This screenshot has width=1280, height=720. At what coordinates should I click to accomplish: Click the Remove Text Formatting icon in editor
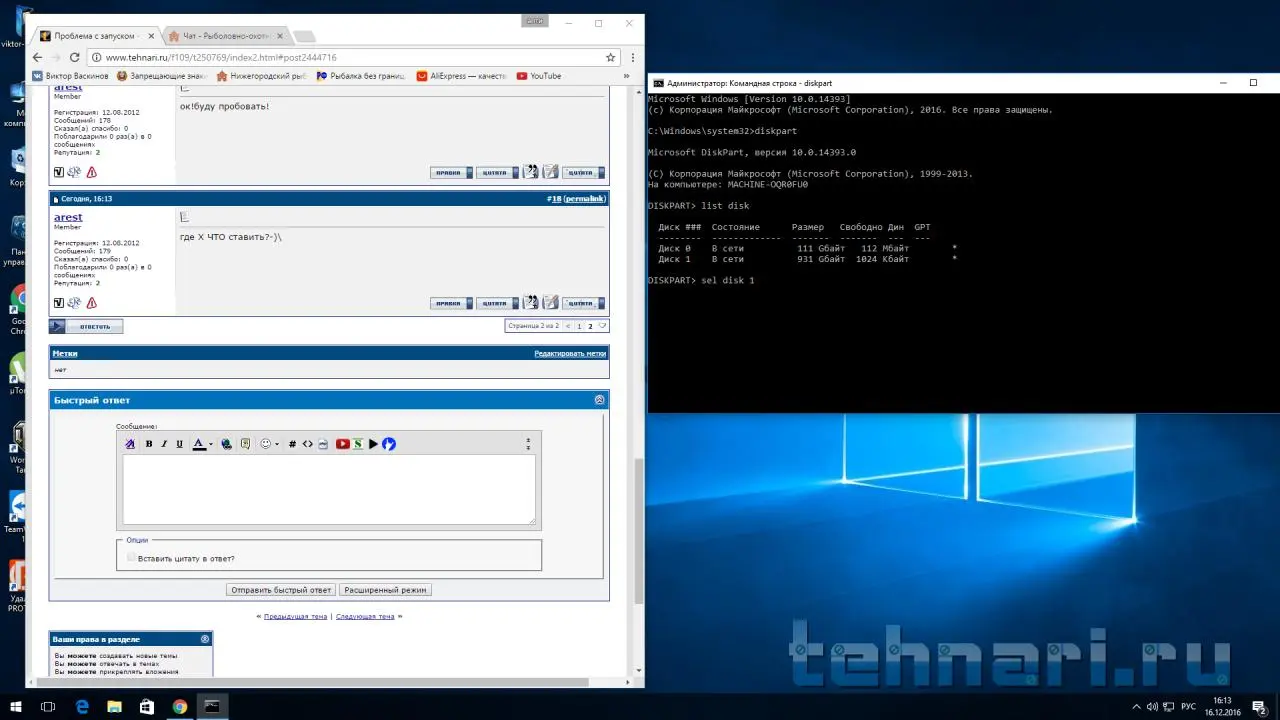(x=130, y=444)
